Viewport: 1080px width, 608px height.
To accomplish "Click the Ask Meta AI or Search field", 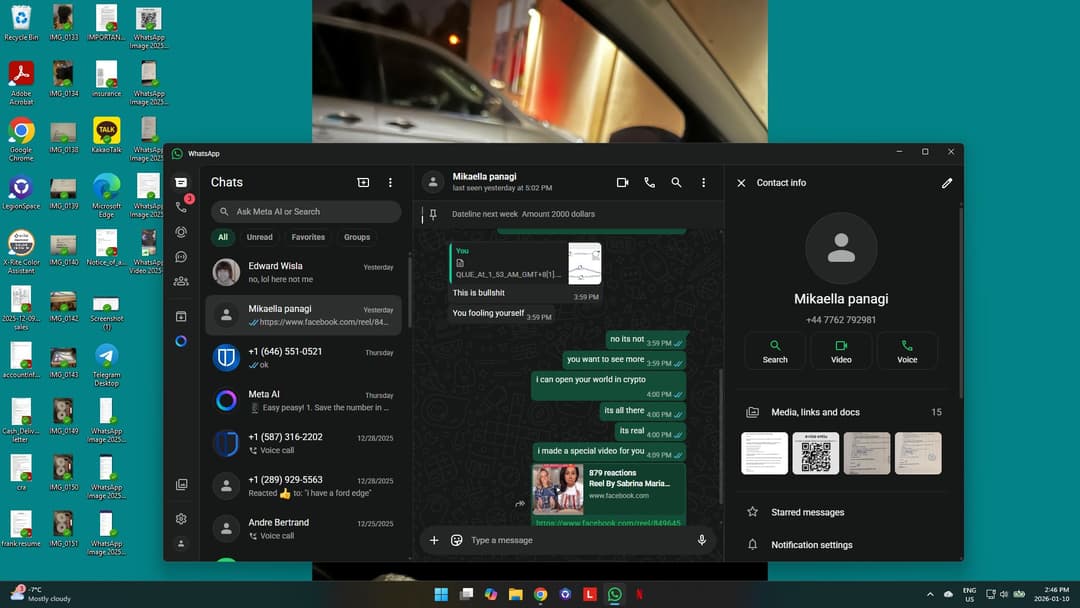I will 306,211.
